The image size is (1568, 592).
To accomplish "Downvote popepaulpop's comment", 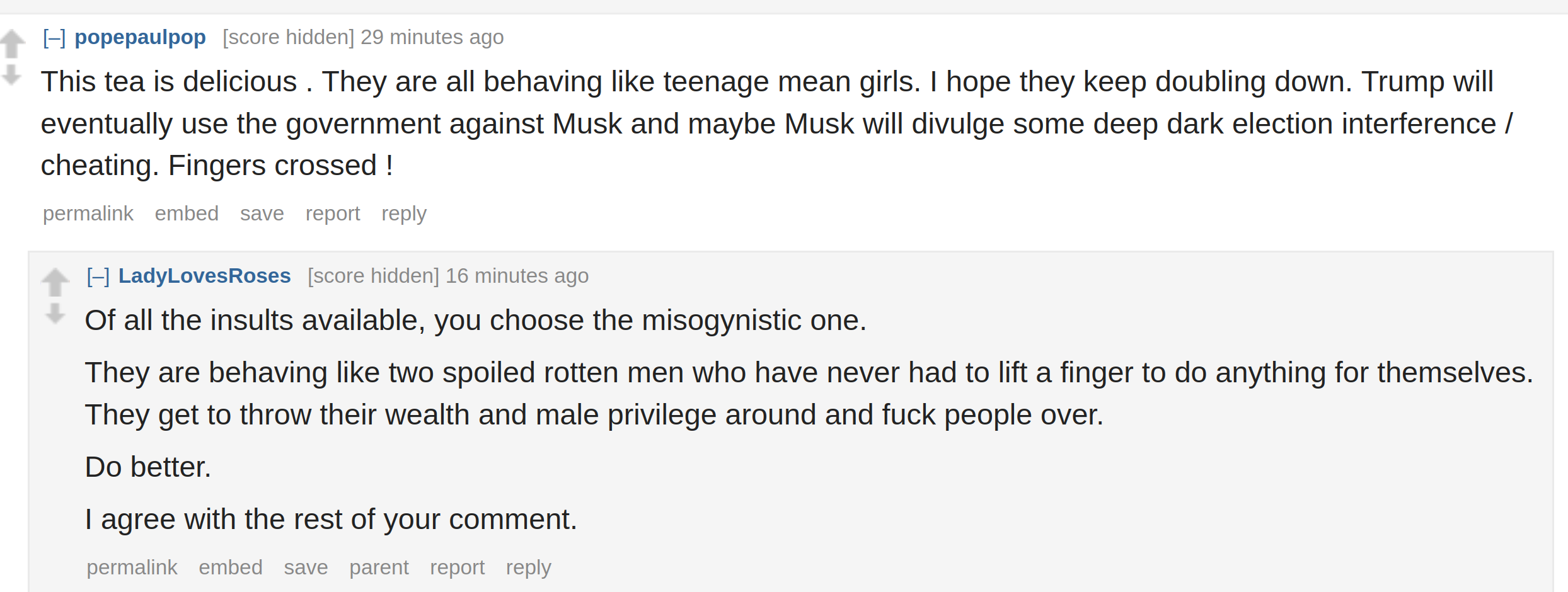I will 11,74.
